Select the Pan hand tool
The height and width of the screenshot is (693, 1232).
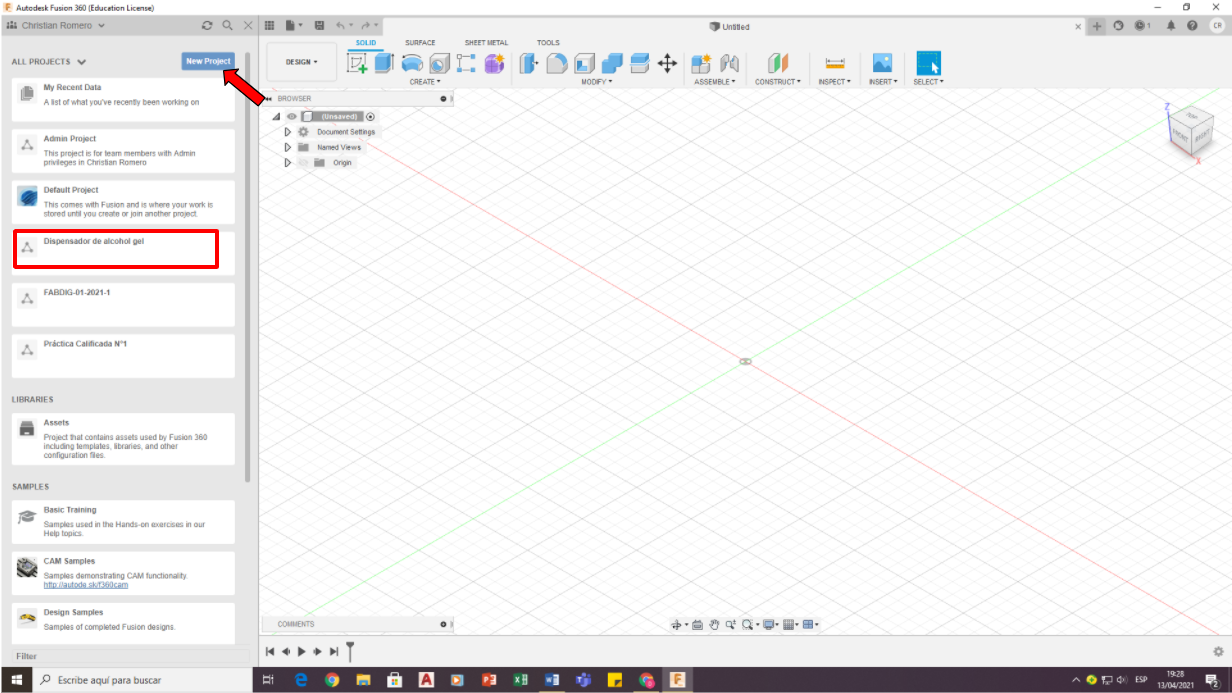pos(715,625)
